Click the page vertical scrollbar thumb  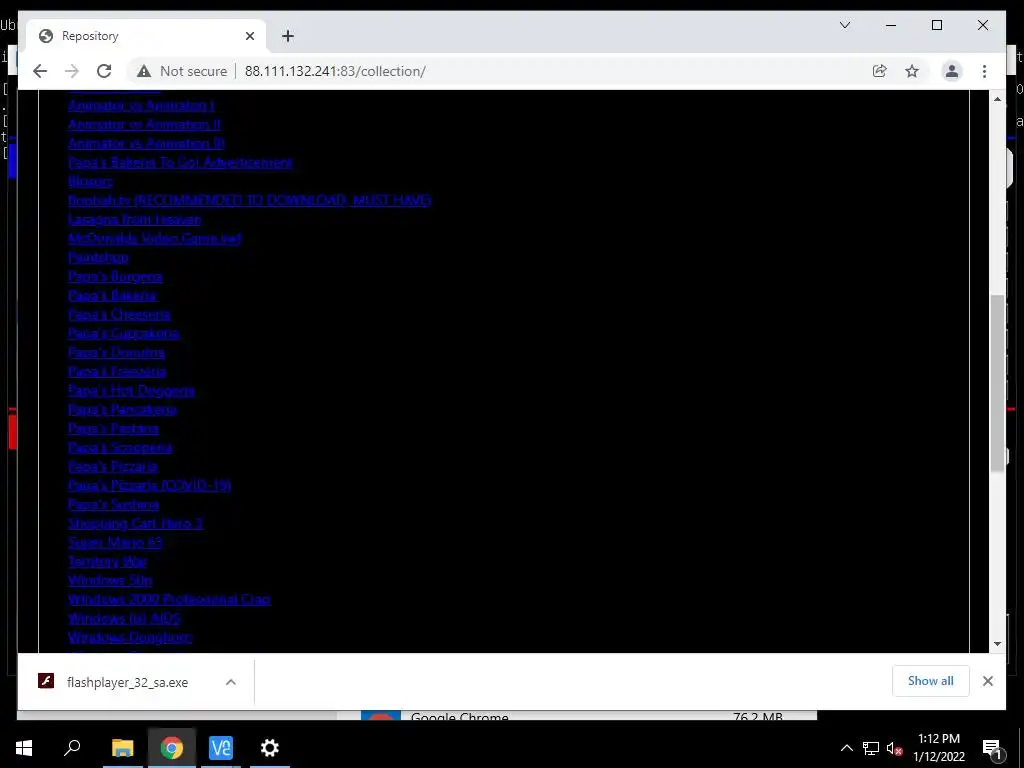(x=997, y=383)
